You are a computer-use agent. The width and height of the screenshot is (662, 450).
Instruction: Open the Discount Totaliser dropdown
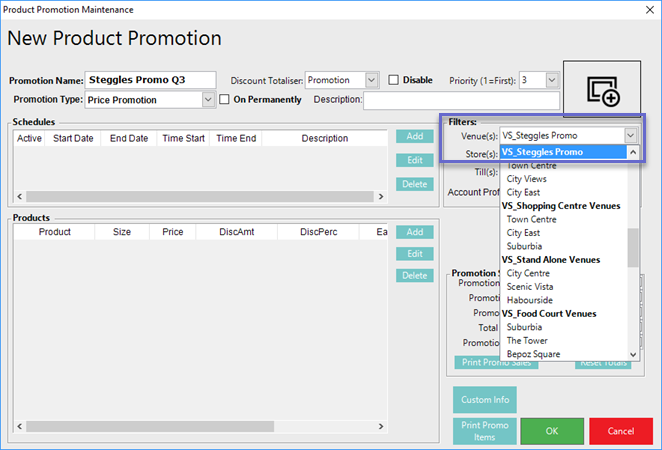pyautogui.click(x=371, y=80)
